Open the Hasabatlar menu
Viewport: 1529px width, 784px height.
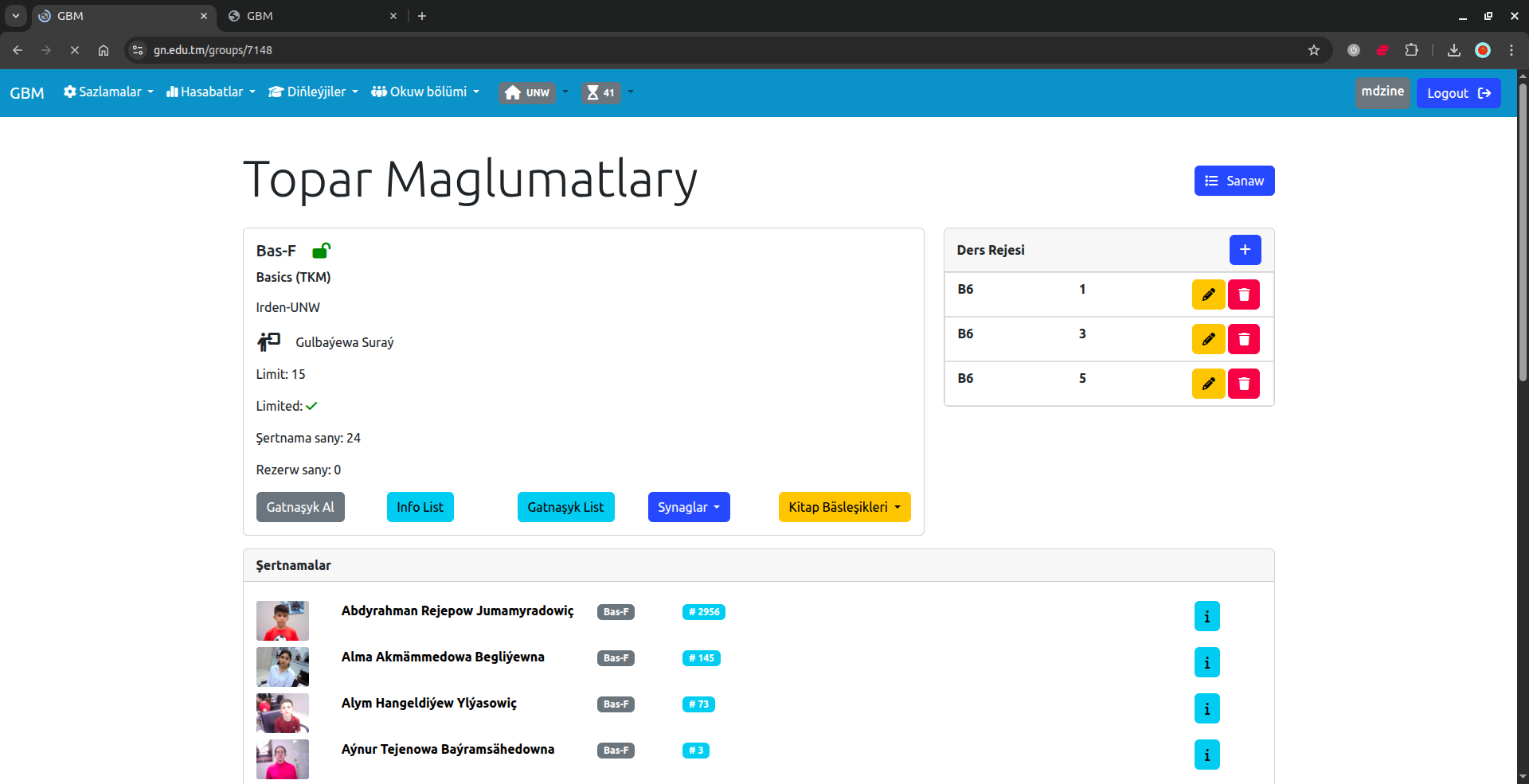[210, 92]
